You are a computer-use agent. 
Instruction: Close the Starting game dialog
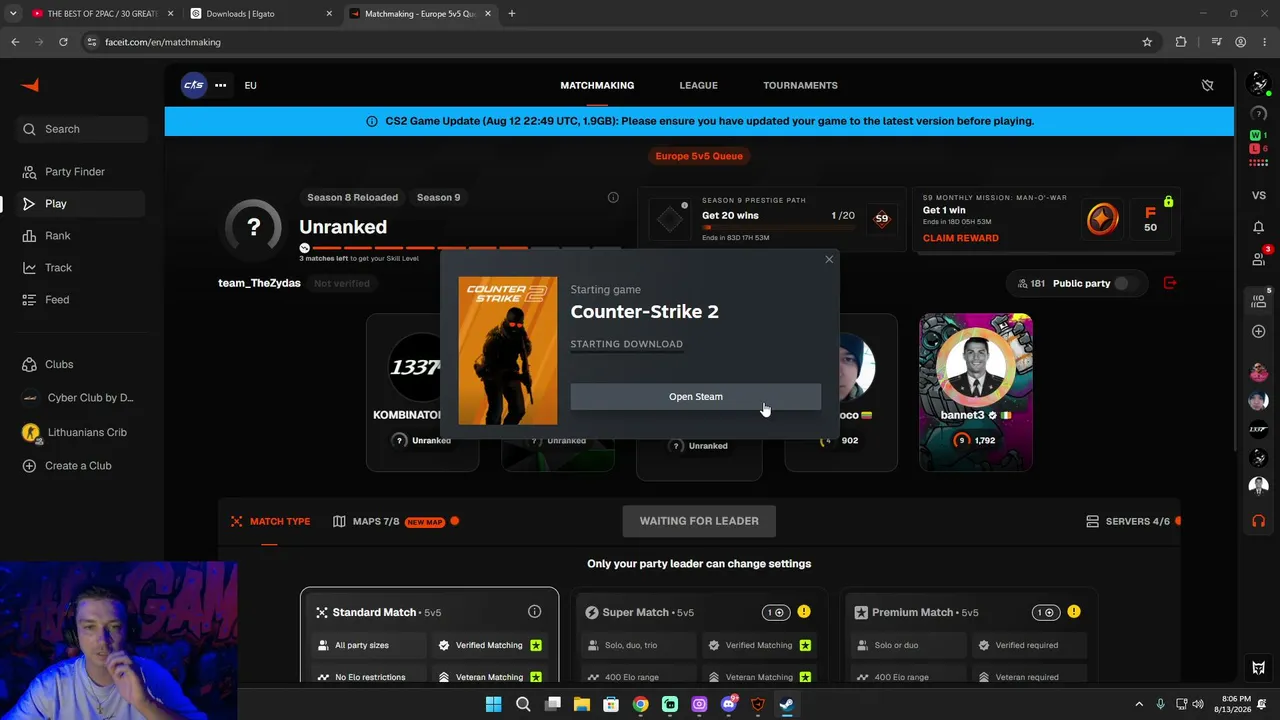(x=829, y=260)
